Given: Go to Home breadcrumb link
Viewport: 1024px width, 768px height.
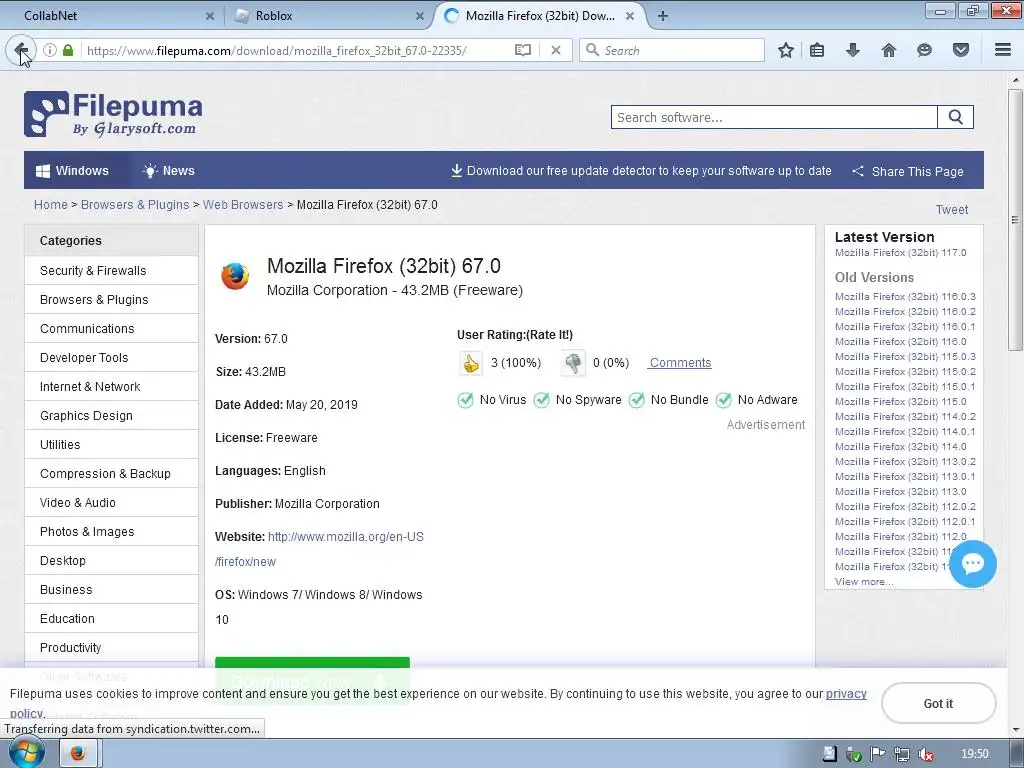Looking at the screenshot, I should 51,204.
